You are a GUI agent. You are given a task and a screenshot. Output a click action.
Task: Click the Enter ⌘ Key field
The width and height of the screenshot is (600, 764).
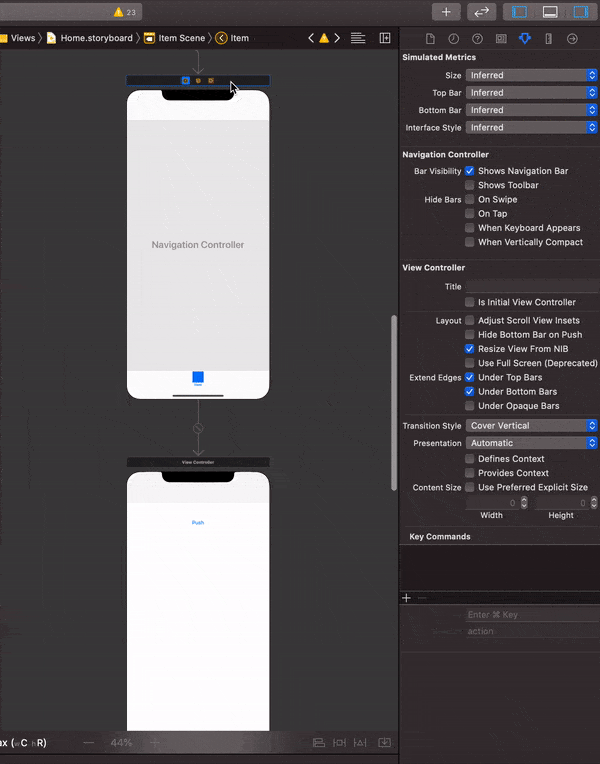click(x=532, y=614)
